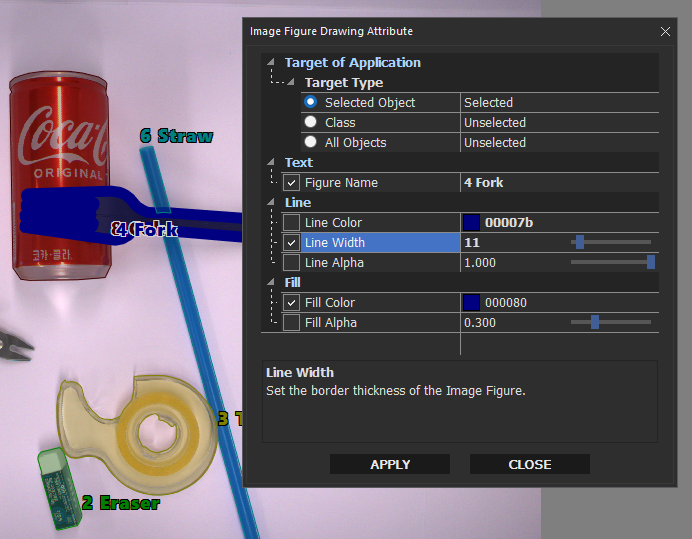This screenshot has width=692, height=539.
Task: Click the Fill Alpha value 0.300
Action: [x=480, y=323]
